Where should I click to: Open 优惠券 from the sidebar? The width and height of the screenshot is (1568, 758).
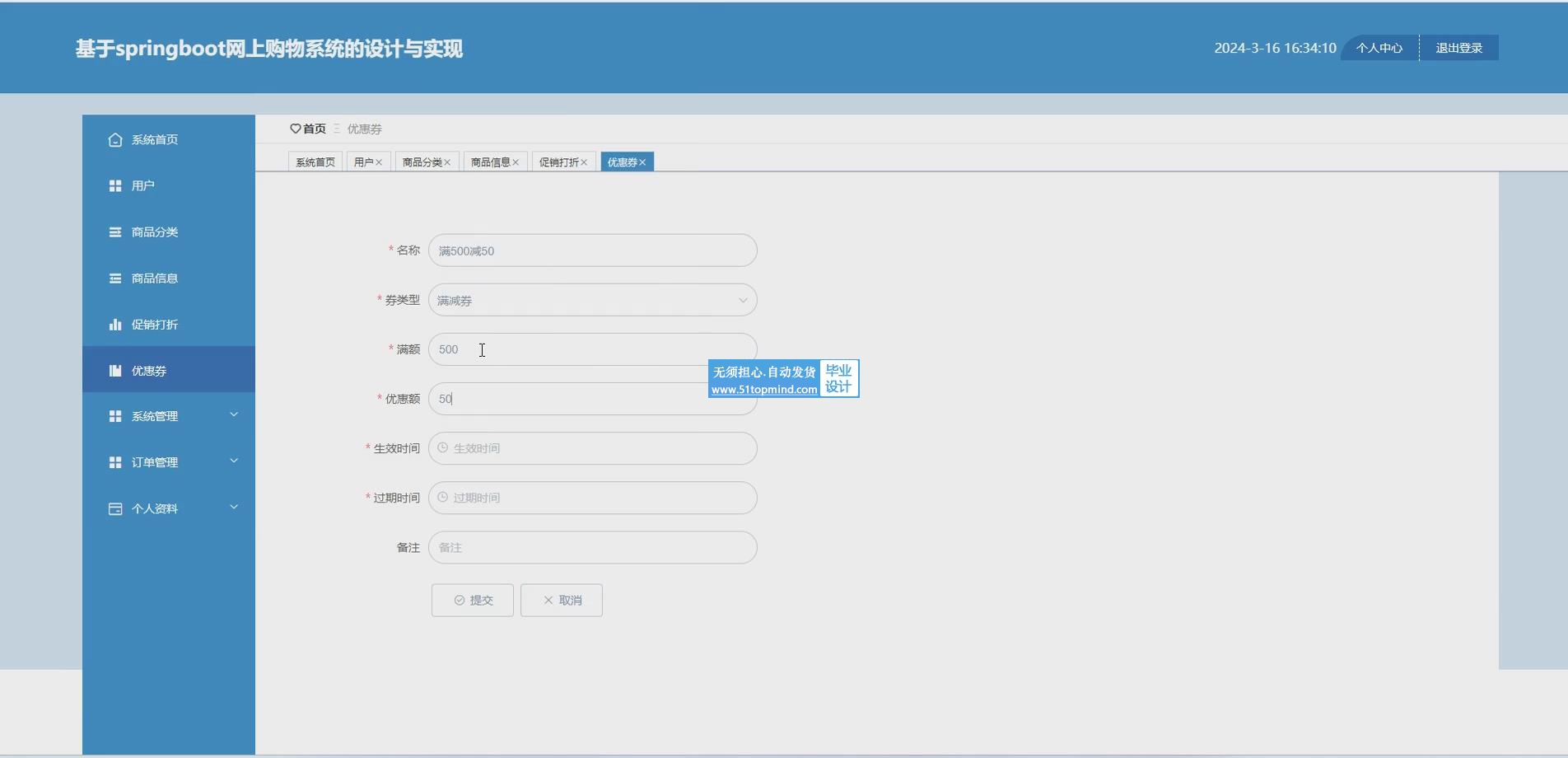tap(169, 369)
